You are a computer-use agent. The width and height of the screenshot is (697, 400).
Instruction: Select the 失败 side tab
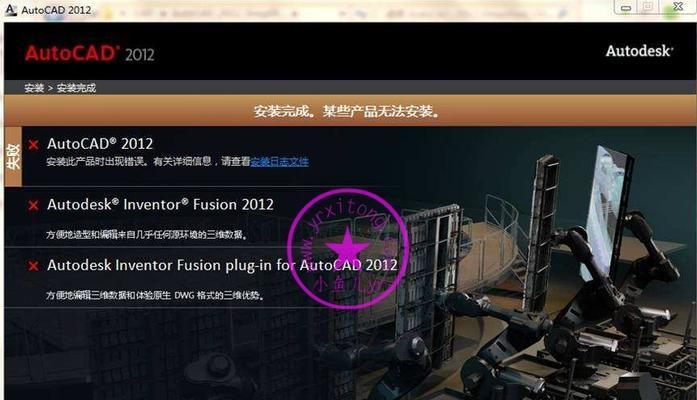coord(13,156)
